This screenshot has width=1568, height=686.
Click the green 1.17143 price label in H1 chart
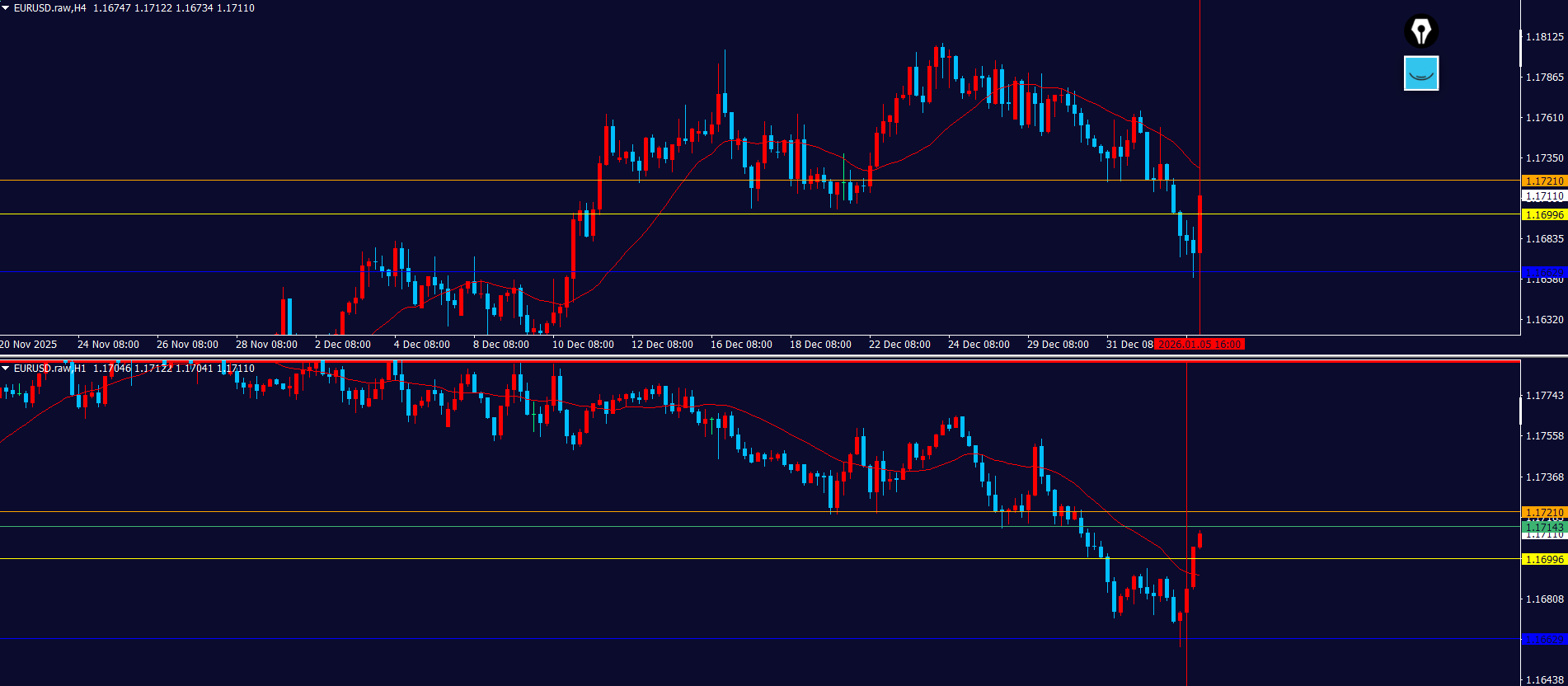tap(1543, 527)
